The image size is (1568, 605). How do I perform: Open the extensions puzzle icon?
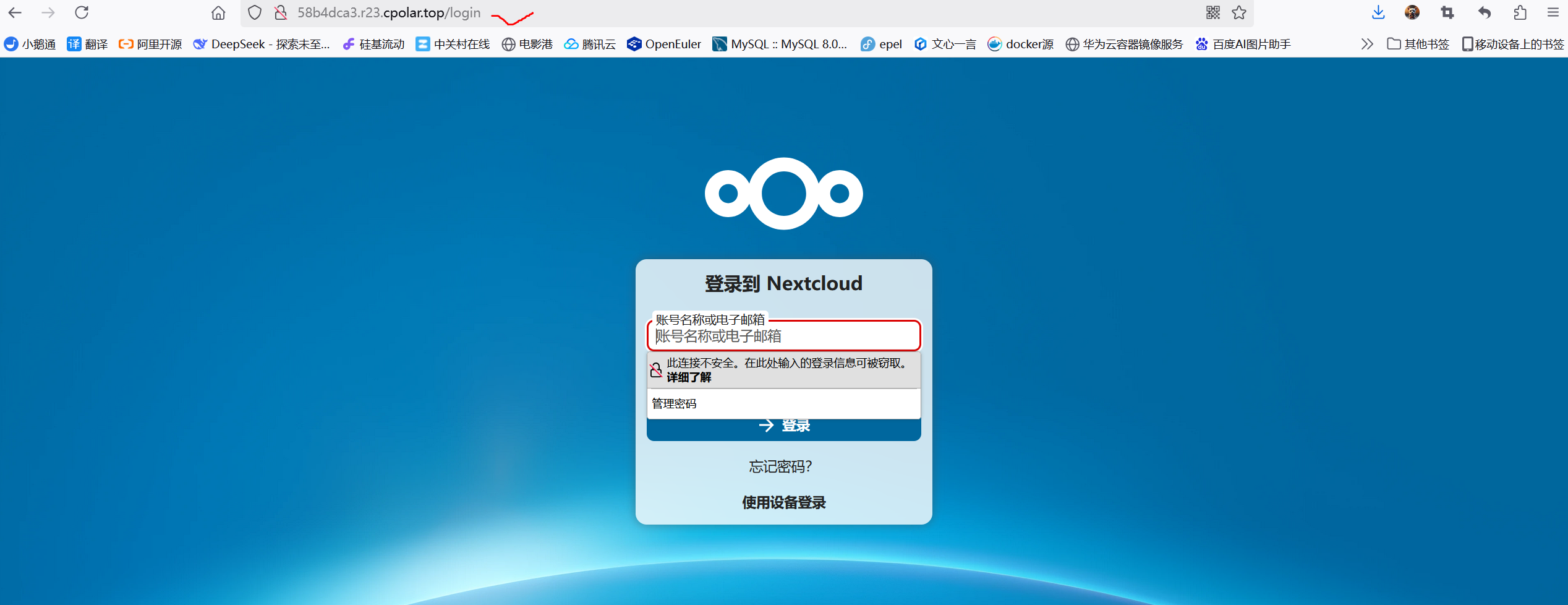pos(1520,12)
